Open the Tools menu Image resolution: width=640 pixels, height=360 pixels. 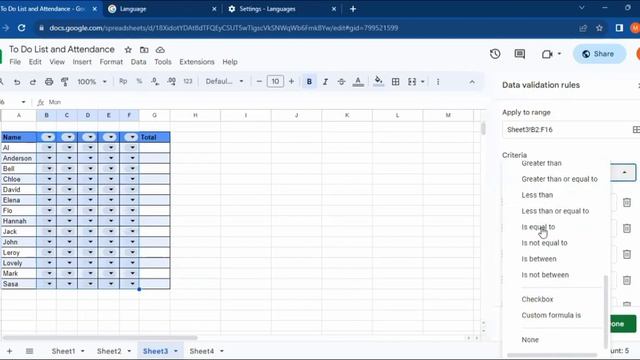163,62
